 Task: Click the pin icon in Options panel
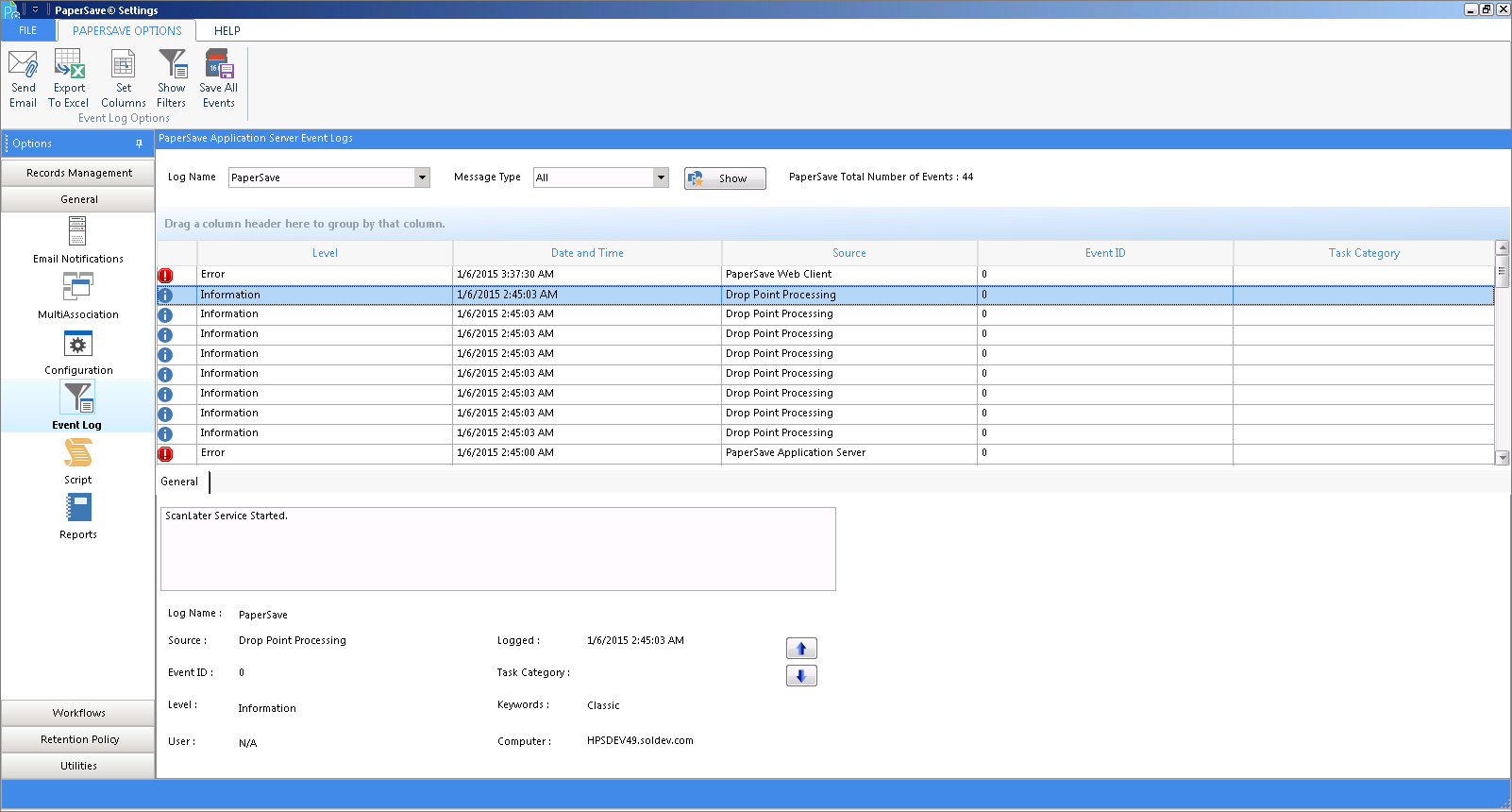click(x=139, y=144)
